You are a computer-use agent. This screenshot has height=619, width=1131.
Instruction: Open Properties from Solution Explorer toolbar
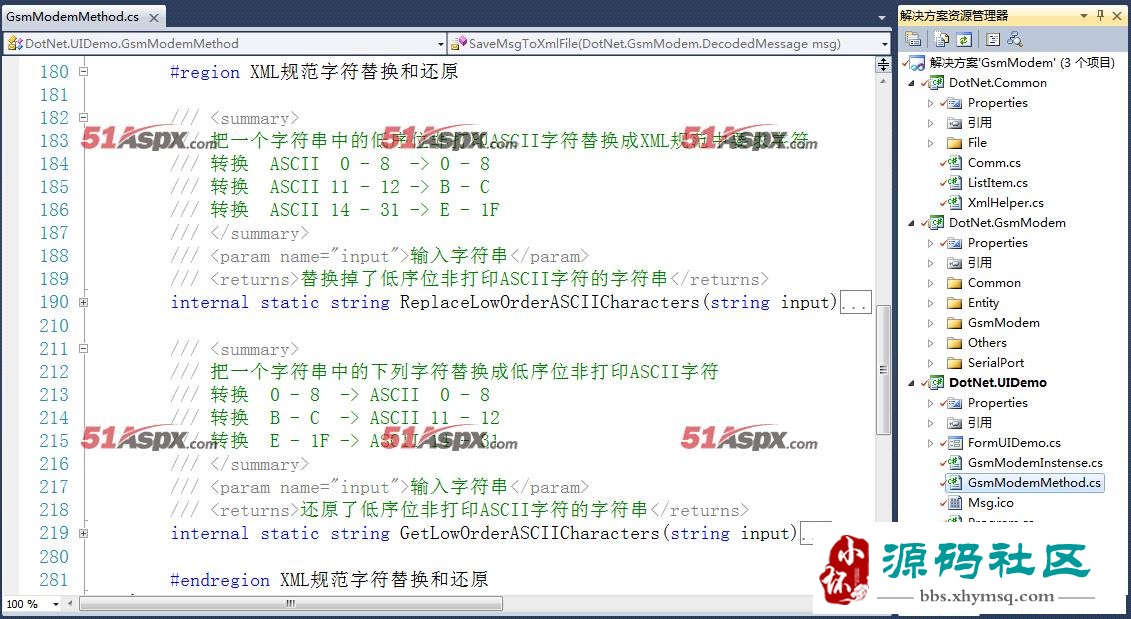coord(913,40)
